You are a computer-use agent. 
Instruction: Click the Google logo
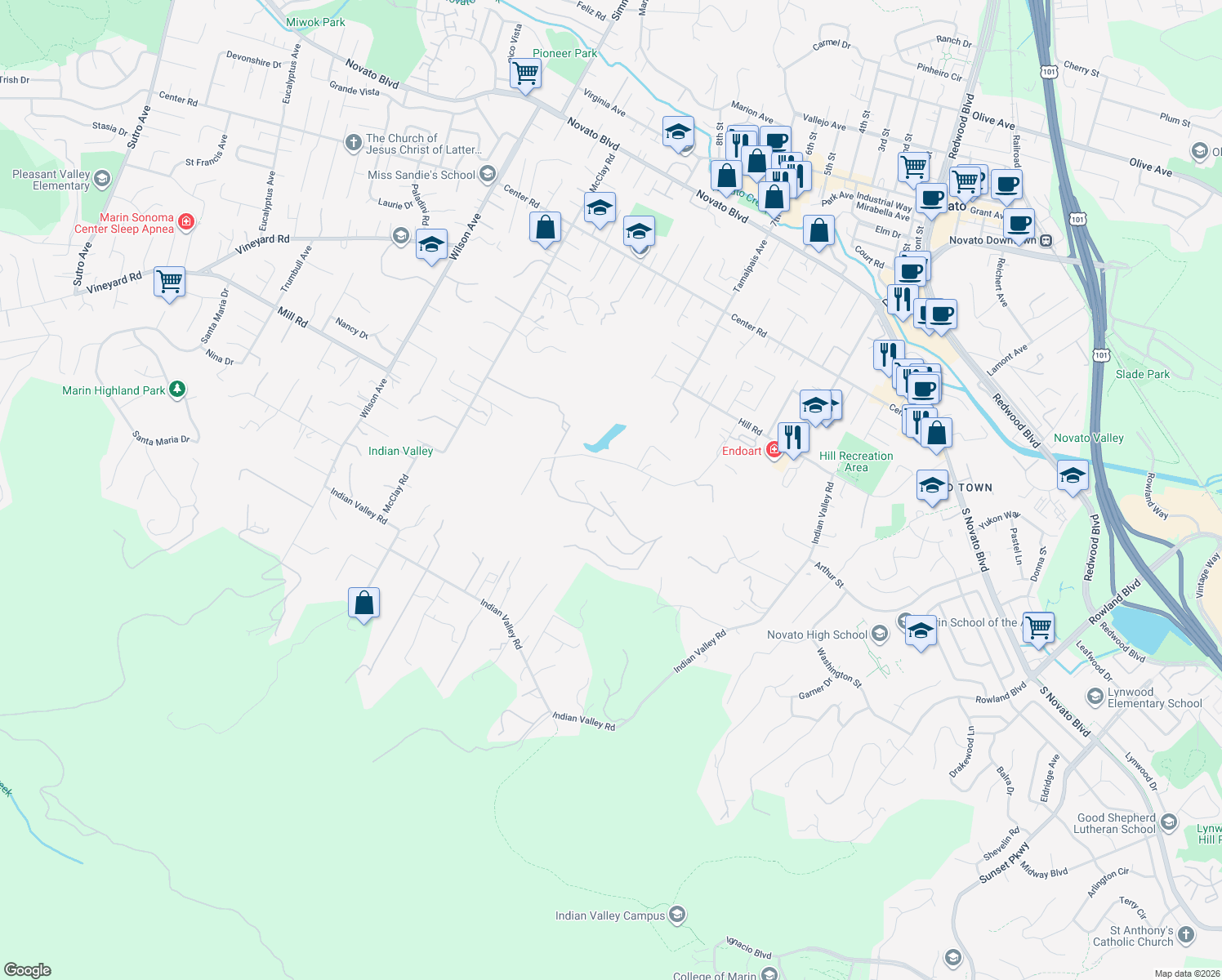(26, 969)
